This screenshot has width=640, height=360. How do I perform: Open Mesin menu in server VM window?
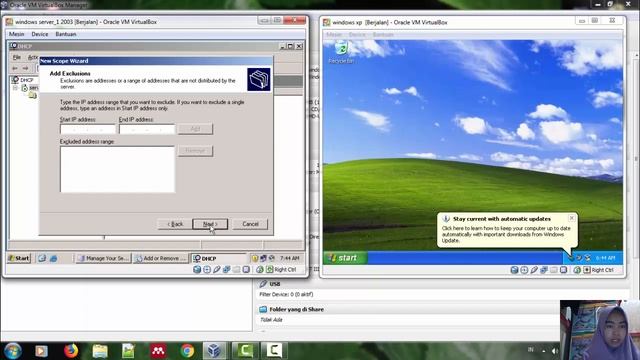click(17, 34)
